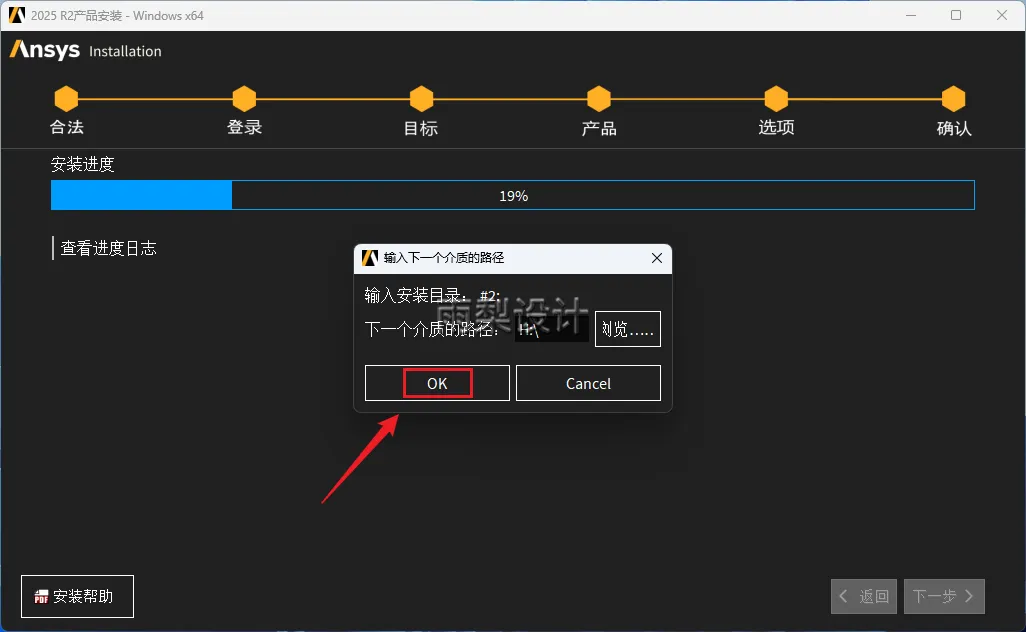1026x632 pixels.
Task: Click the 19% installation progress bar
Action: (x=513, y=196)
